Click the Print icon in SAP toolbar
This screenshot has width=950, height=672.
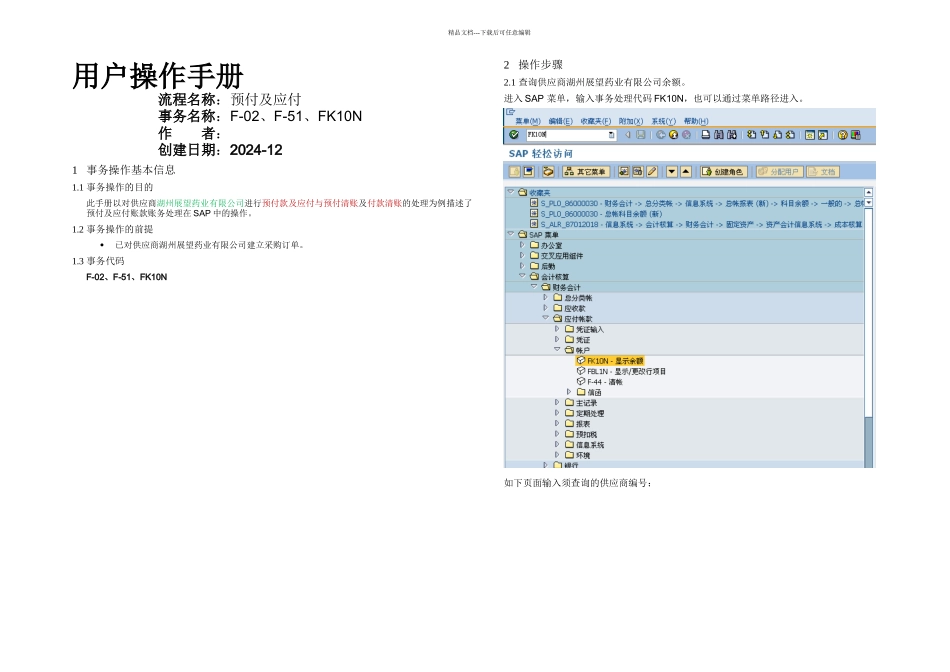tap(705, 134)
